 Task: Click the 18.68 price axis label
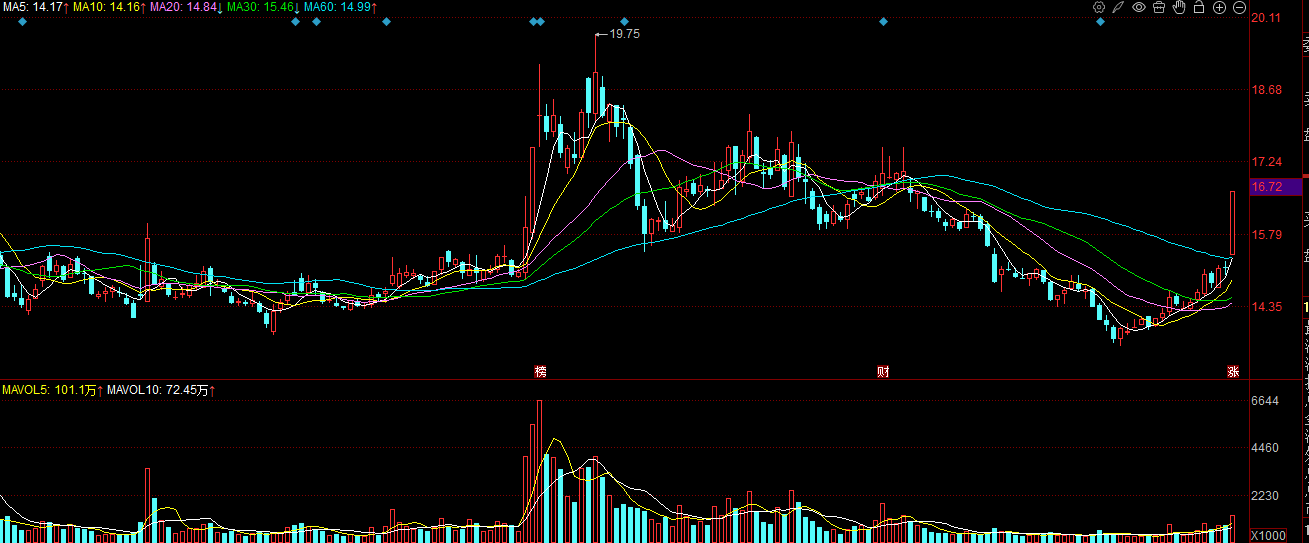click(x=1267, y=90)
